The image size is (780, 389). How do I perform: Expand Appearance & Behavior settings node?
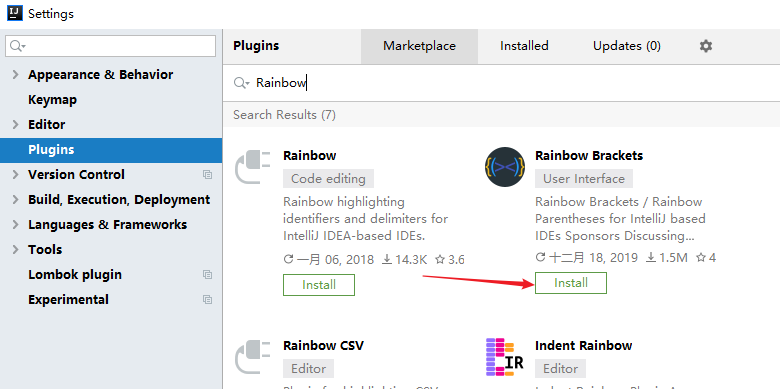pyautogui.click(x=15, y=75)
